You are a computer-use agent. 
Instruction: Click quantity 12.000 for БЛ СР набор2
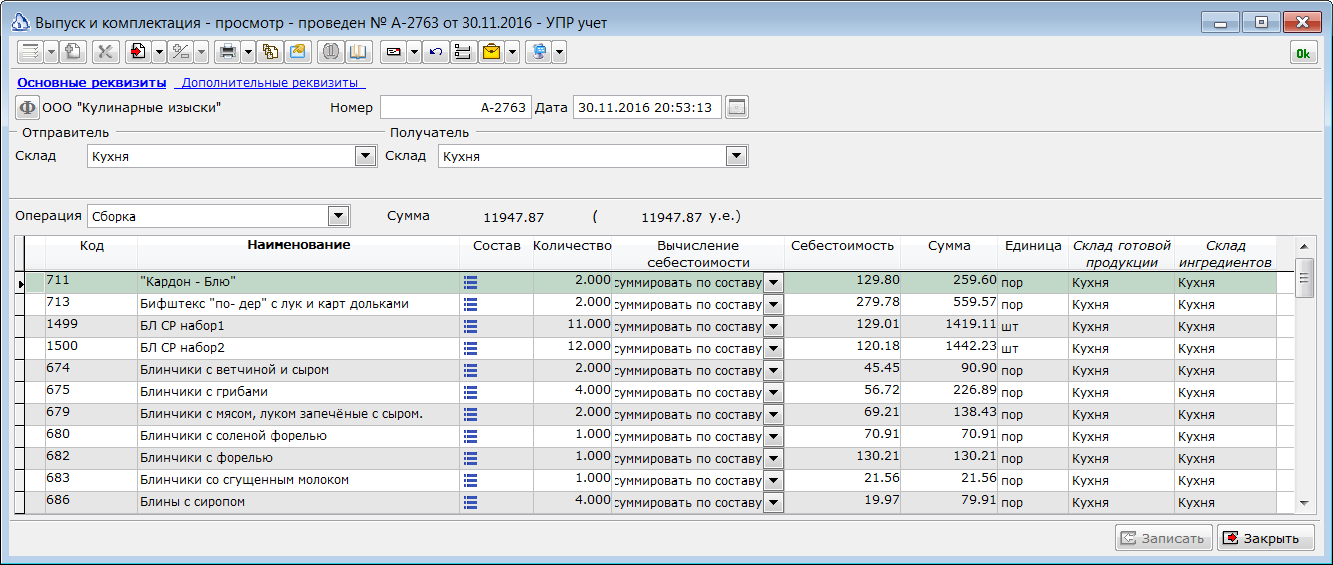pos(571,349)
